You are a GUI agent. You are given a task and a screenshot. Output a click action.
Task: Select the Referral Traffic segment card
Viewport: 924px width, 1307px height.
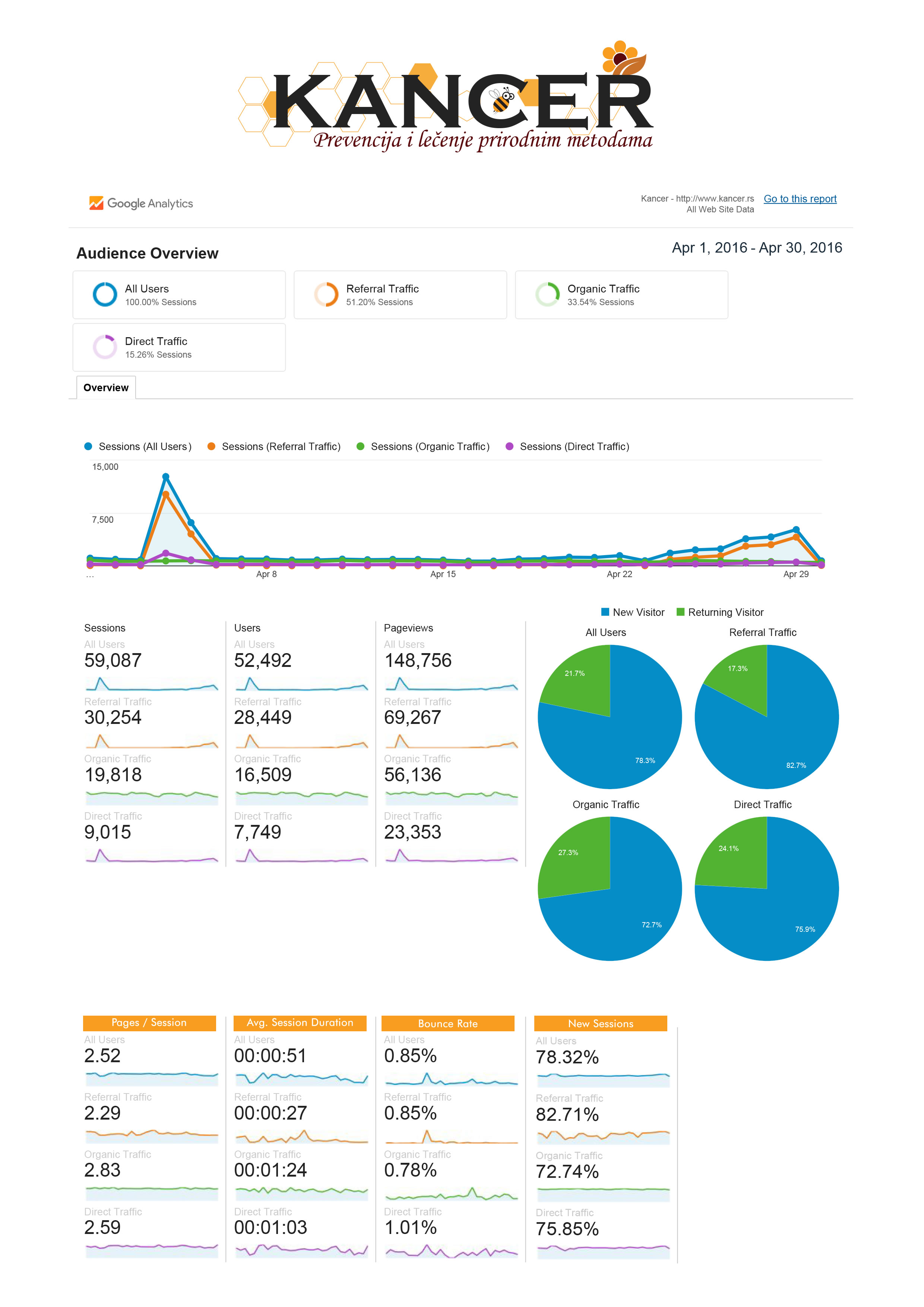[x=400, y=295]
